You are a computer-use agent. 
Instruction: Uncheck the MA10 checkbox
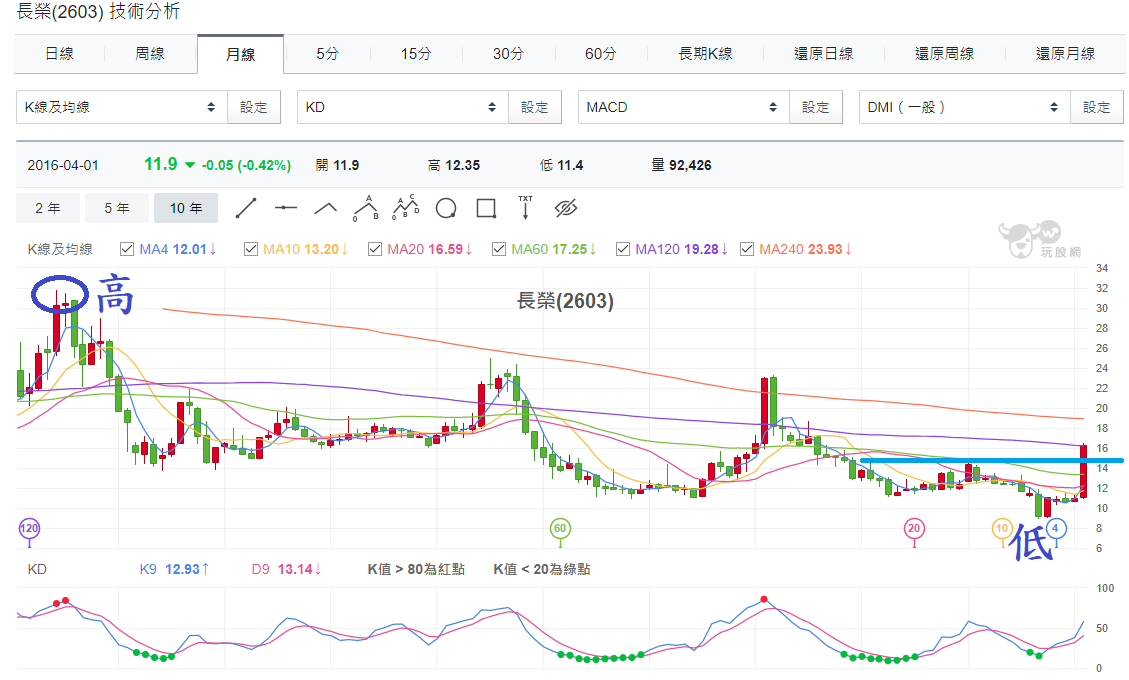click(251, 249)
